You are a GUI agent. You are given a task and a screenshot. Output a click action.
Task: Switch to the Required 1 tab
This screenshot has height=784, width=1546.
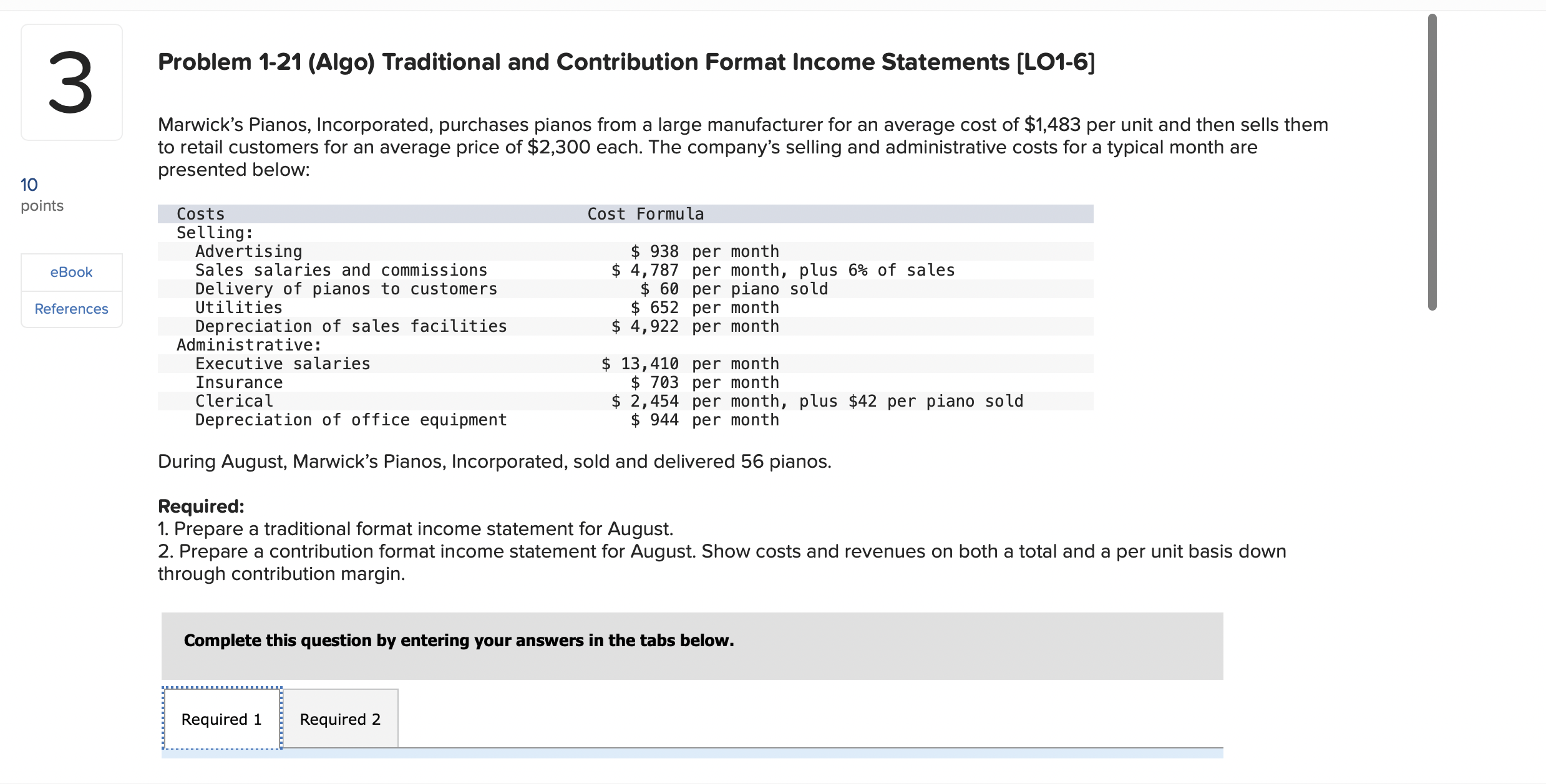click(x=221, y=719)
